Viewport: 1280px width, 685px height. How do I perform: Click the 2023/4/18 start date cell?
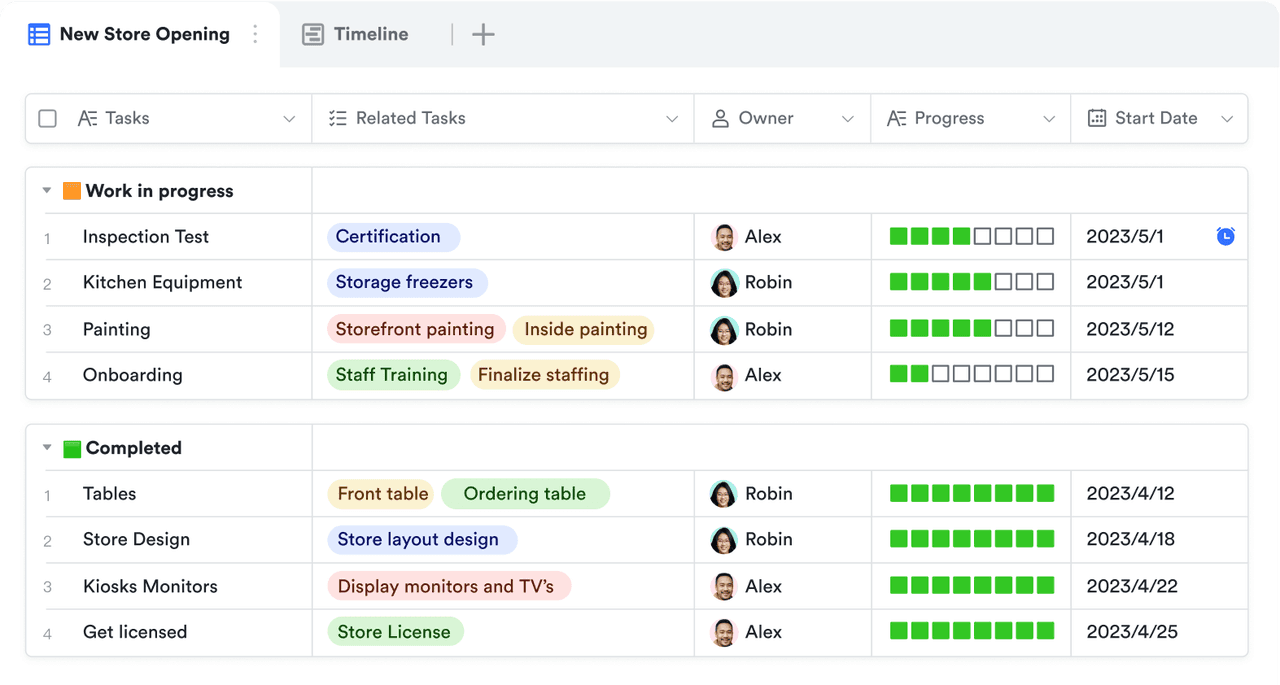[1159, 540]
